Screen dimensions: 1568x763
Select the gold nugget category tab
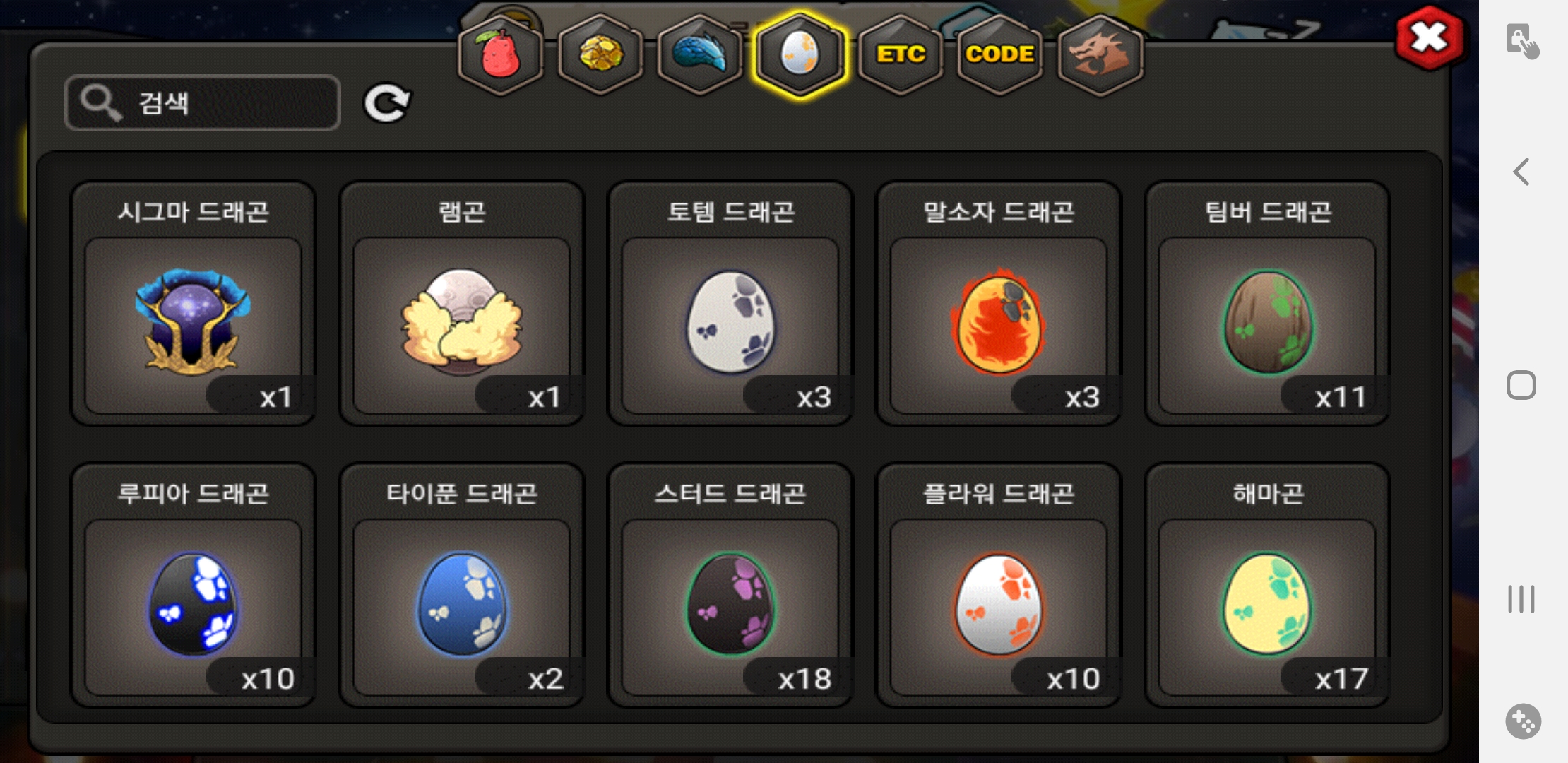(600, 55)
